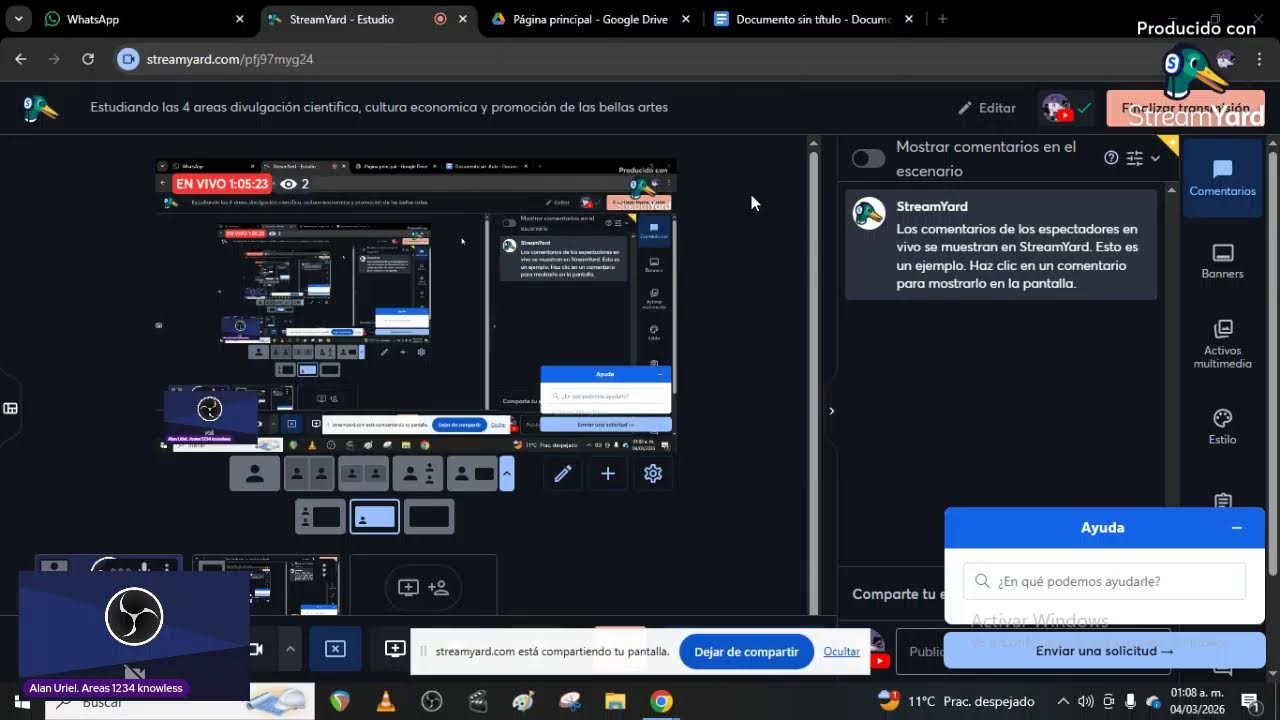
Task: Click the help search field ¿En qué podemos ayudarle?
Action: pos(1105,581)
